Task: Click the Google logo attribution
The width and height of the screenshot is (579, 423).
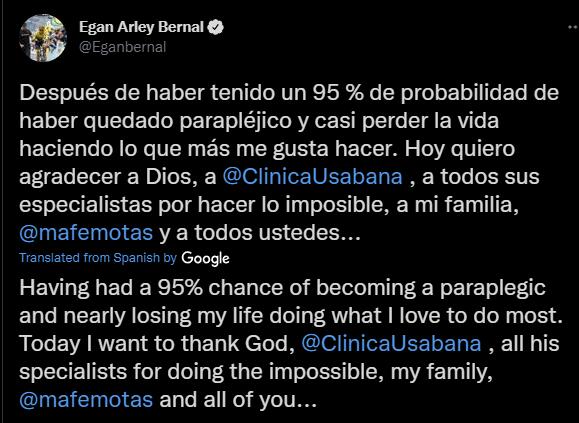Action: pos(205,258)
